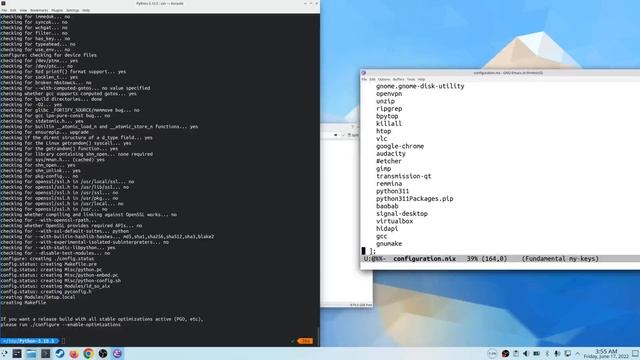Image resolution: width=640 pixels, height=360 pixels.
Task: Click the hidapi line in Emacs
Action: [387, 229]
